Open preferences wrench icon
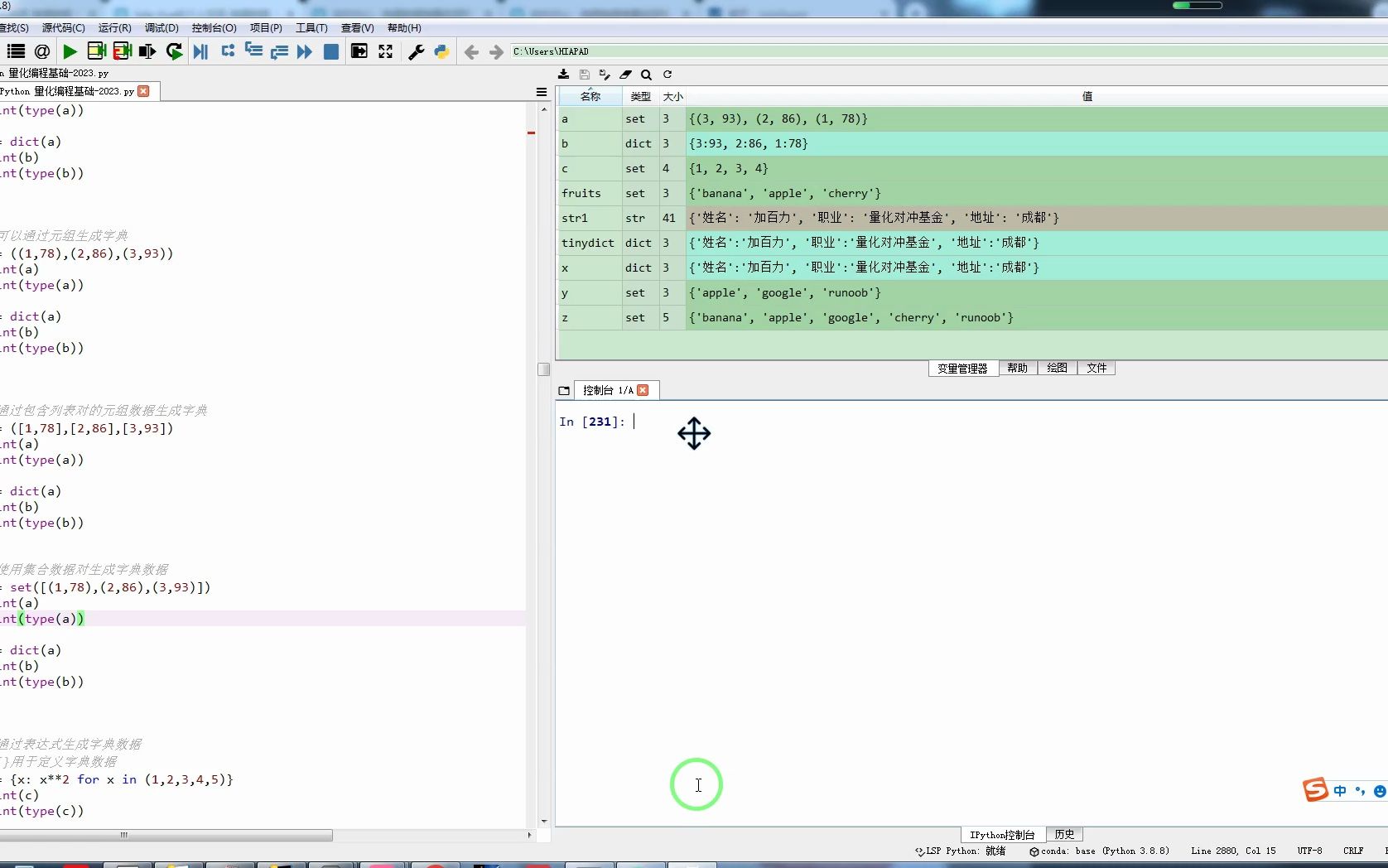Screen dimensions: 1388x868 [x=416, y=51]
